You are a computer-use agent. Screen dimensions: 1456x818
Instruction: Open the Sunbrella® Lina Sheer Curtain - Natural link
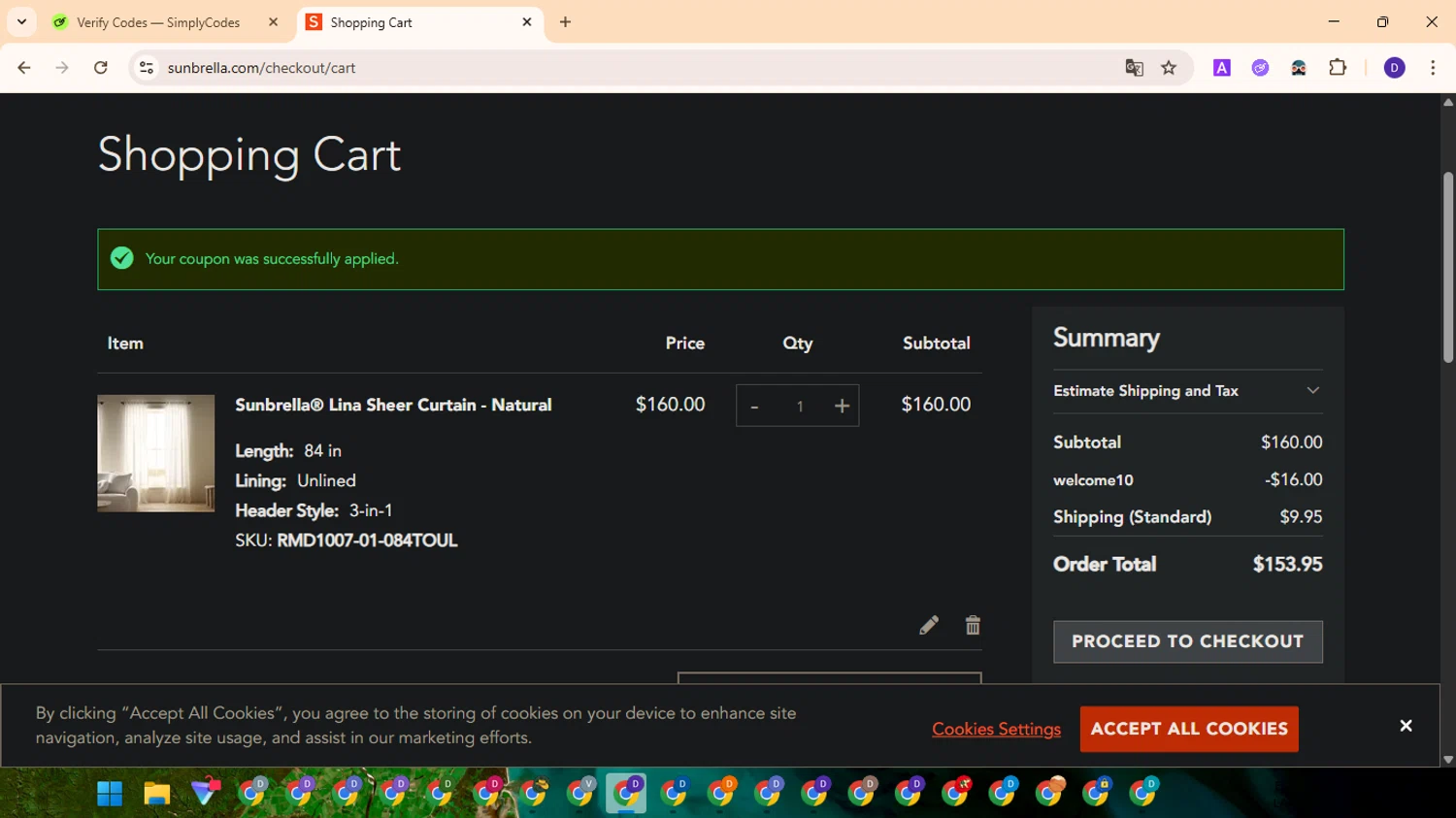(x=393, y=405)
